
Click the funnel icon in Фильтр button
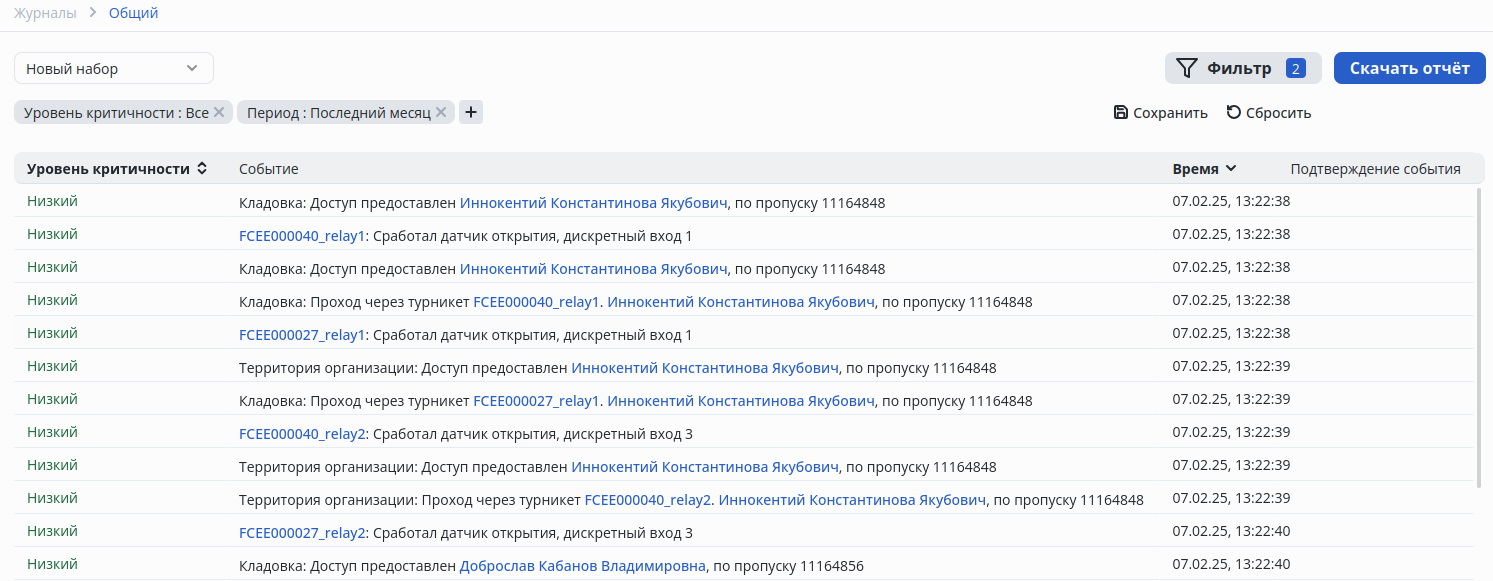coord(1186,68)
